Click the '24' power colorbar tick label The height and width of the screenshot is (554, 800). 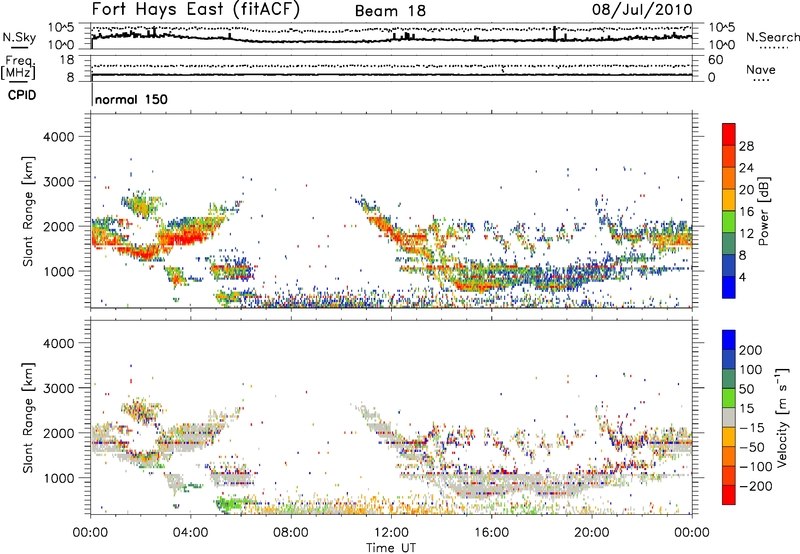pos(746,168)
